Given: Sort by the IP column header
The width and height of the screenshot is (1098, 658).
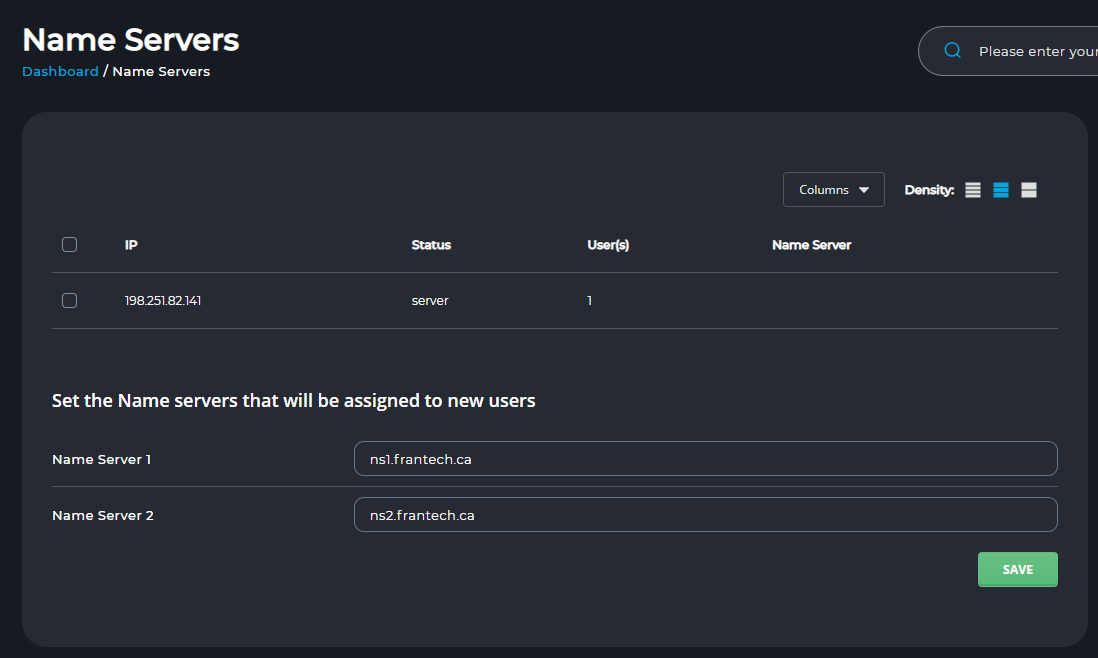Looking at the screenshot, I should pyautogui.click(x=131, y=245).
